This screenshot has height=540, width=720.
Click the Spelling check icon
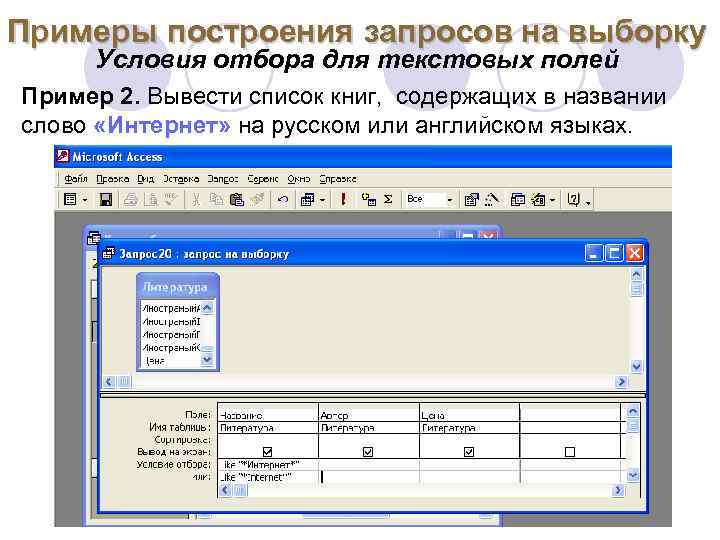[170, 200]
